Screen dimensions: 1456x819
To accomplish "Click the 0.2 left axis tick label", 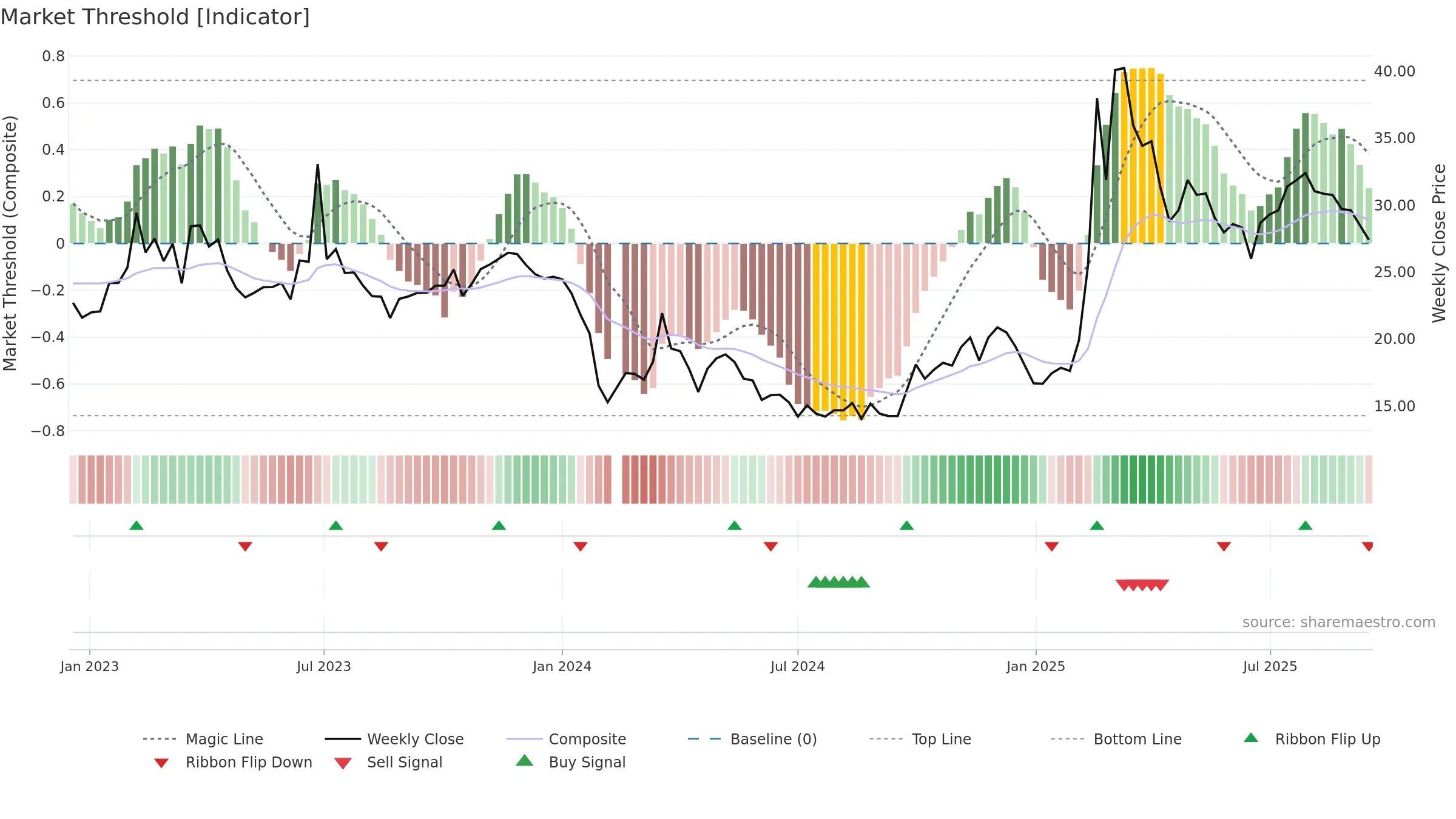I will 53,197.
